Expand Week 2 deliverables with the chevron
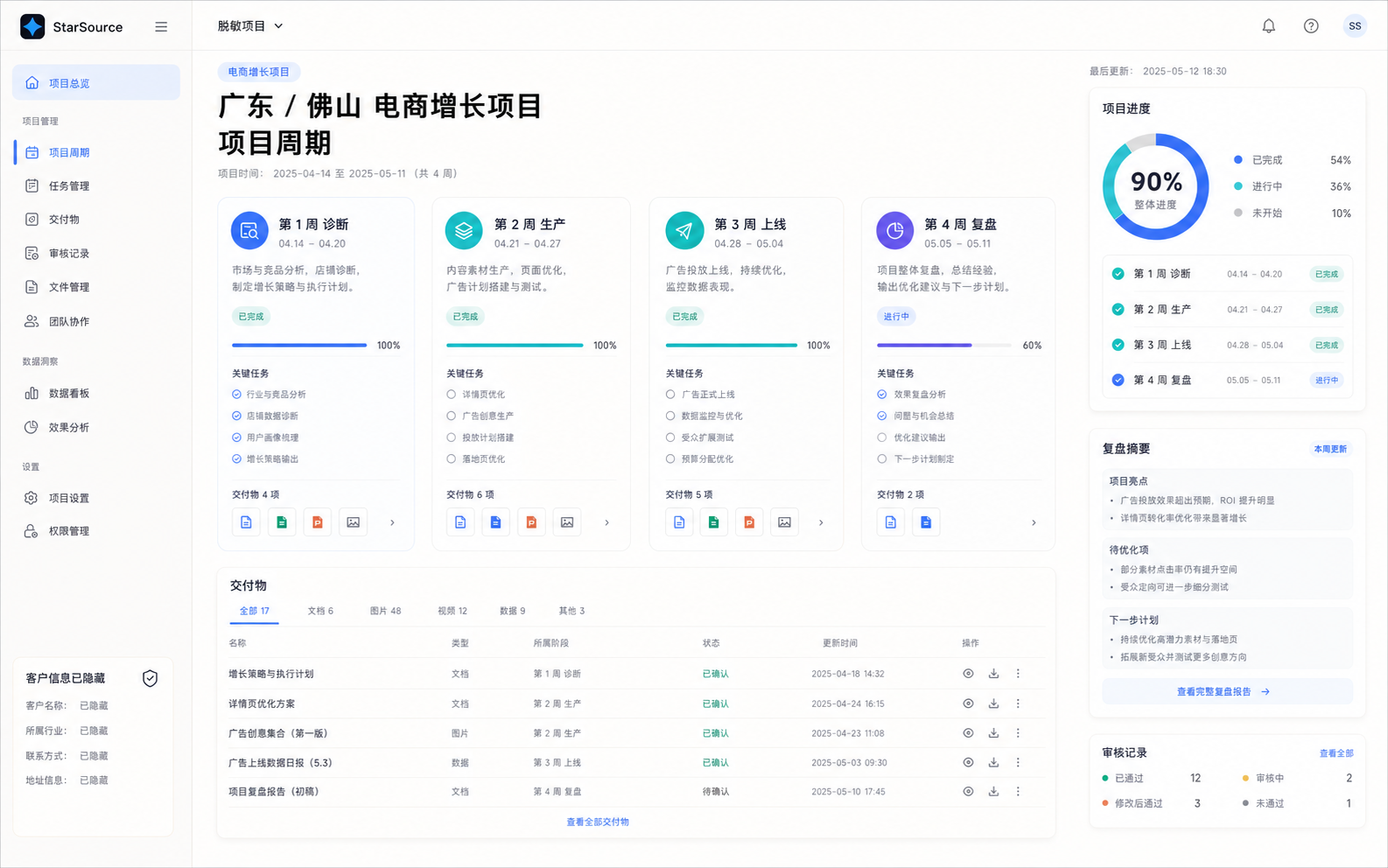 [607, 522]
